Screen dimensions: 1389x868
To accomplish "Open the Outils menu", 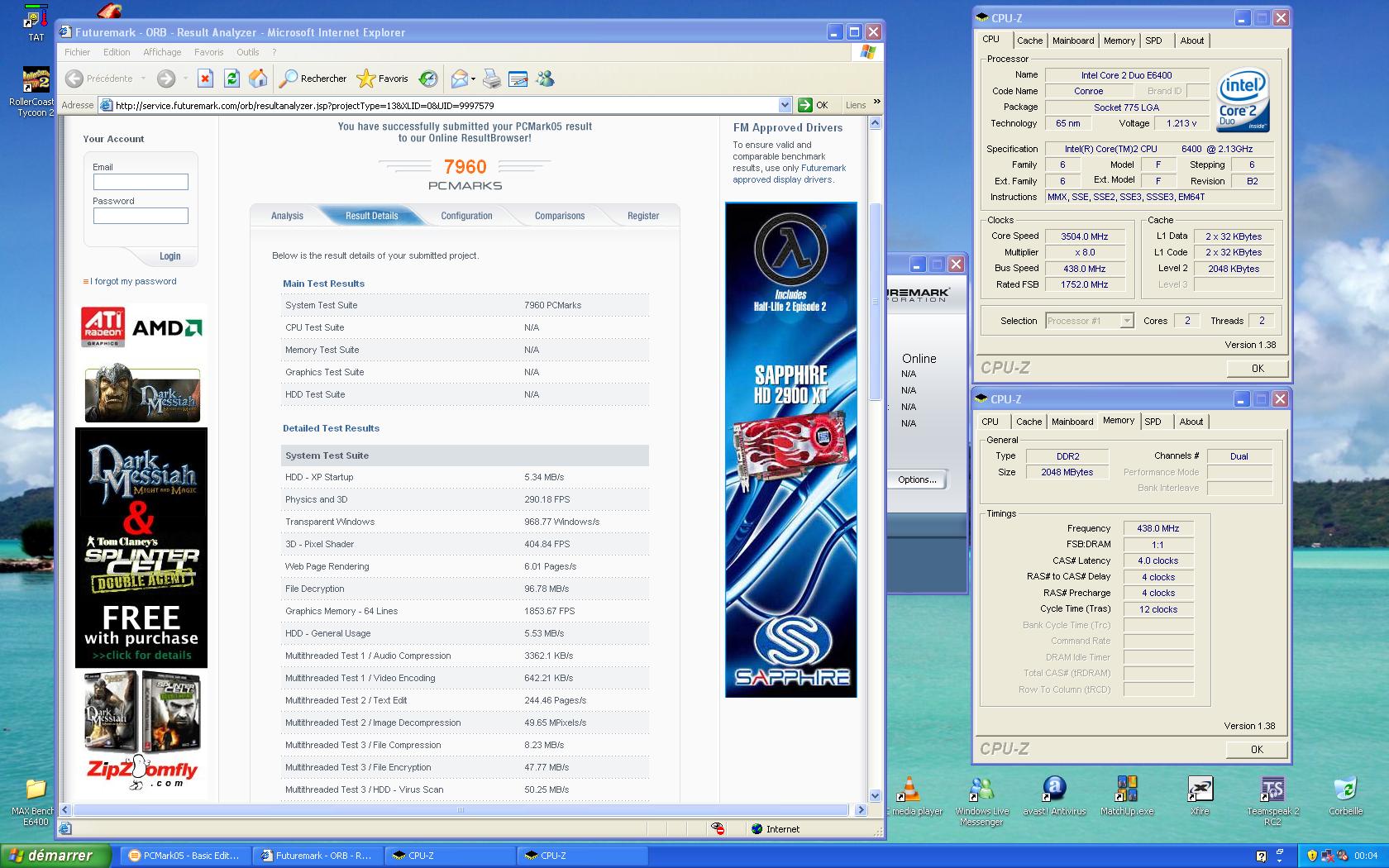I will 247,52.
